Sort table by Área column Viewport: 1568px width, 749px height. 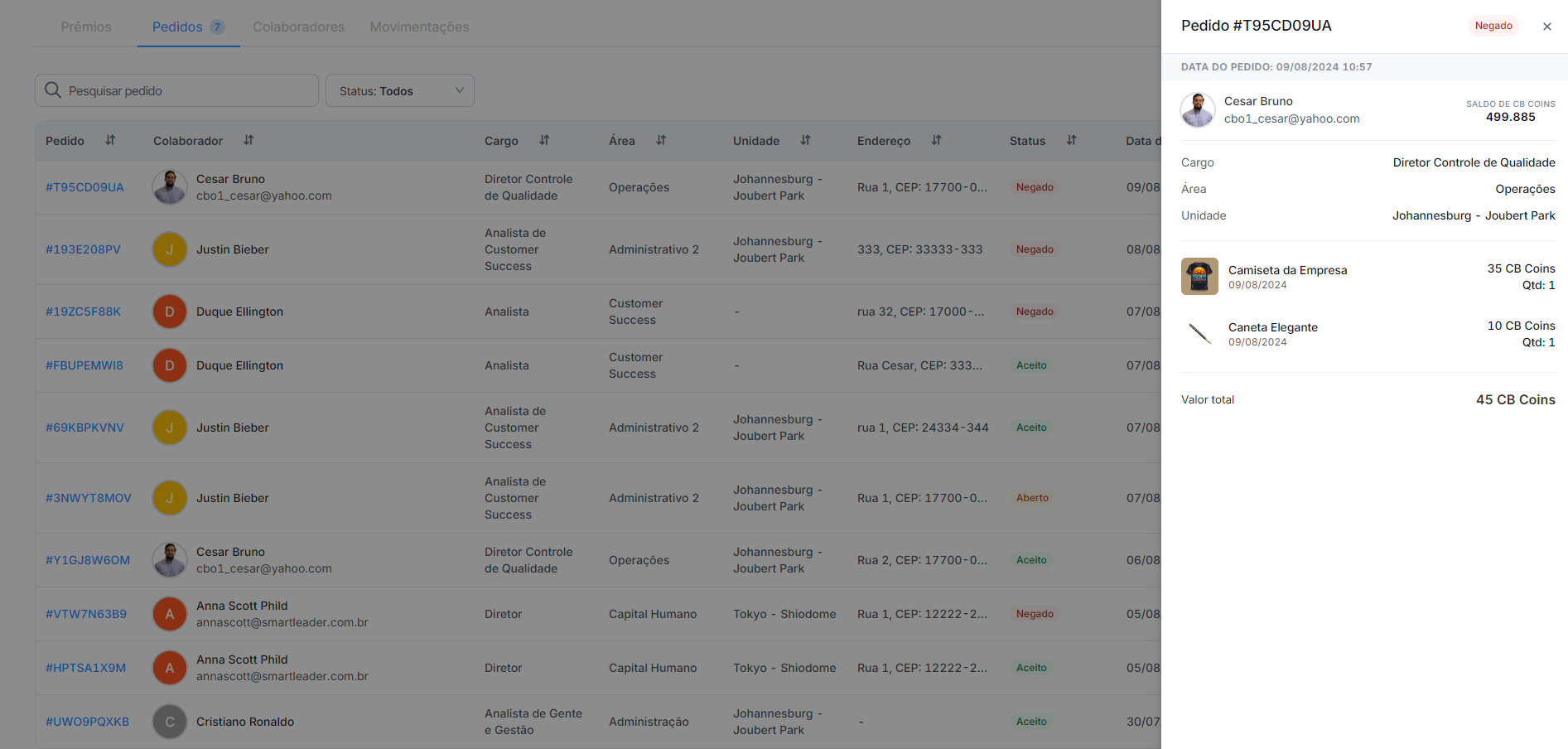(661, 141)
